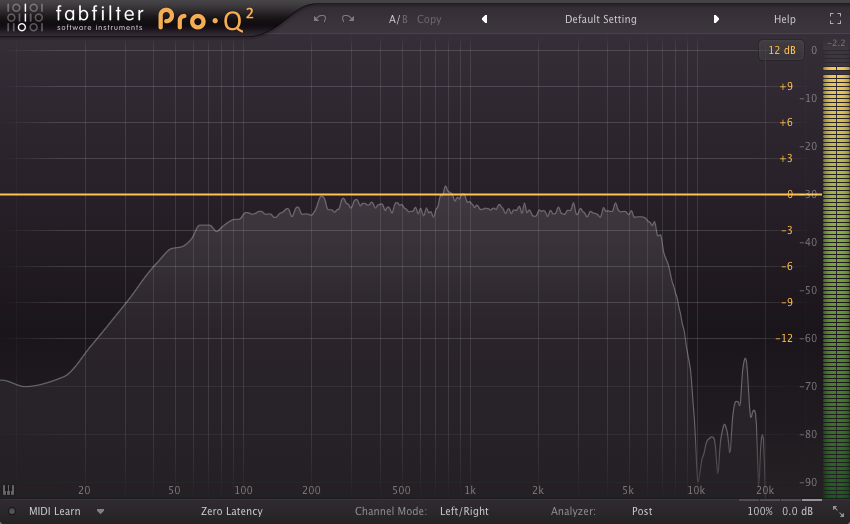Open the 12 dB display range selector
The height and width of the screenshot is (524, 850).
(781, 50)
